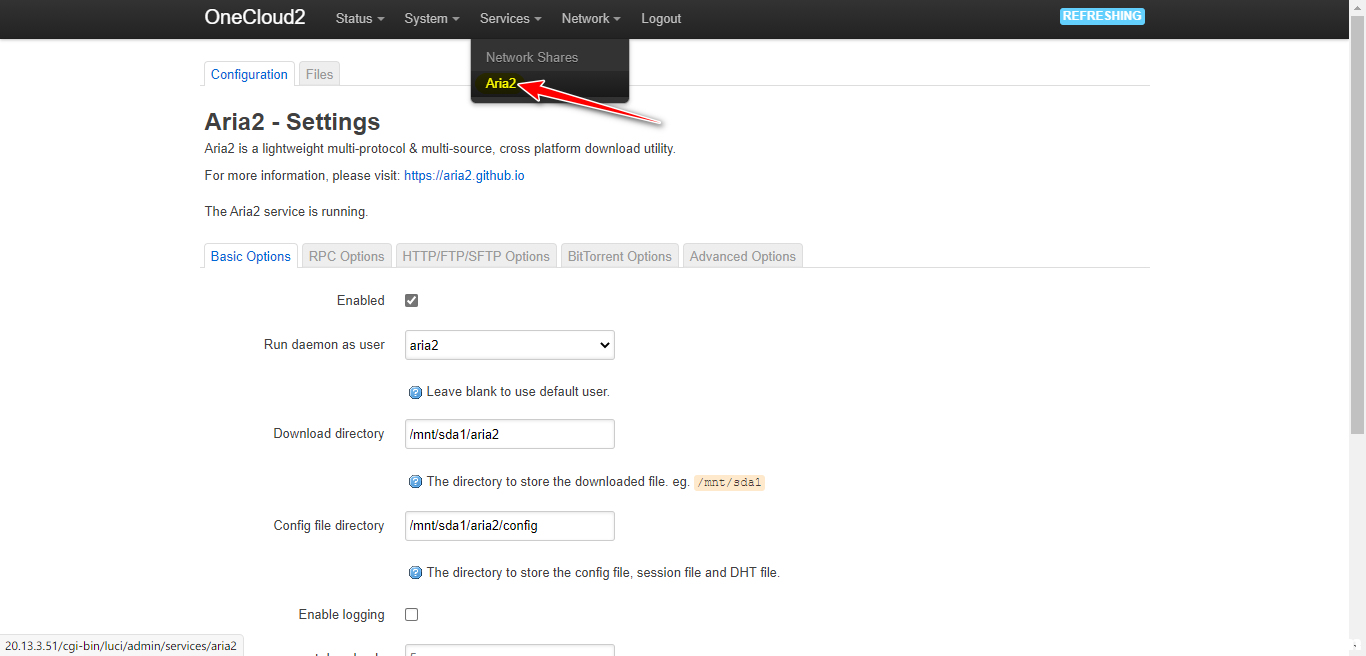Click the REFRESHING status badge
Viewport: 1366px width, 656px height.
(1102, 16)
